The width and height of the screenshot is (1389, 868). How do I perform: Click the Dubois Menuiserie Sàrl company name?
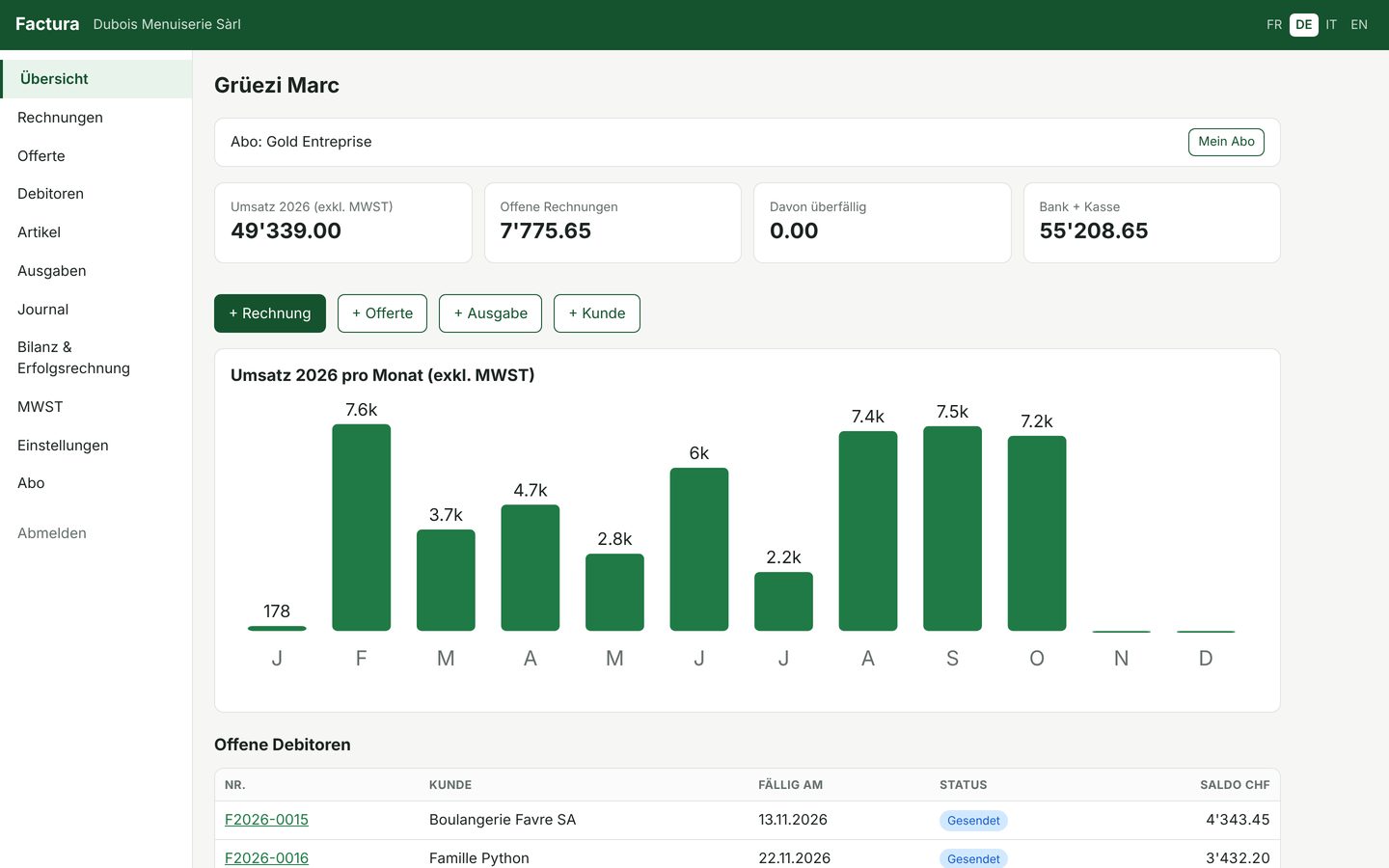(167, 25)
